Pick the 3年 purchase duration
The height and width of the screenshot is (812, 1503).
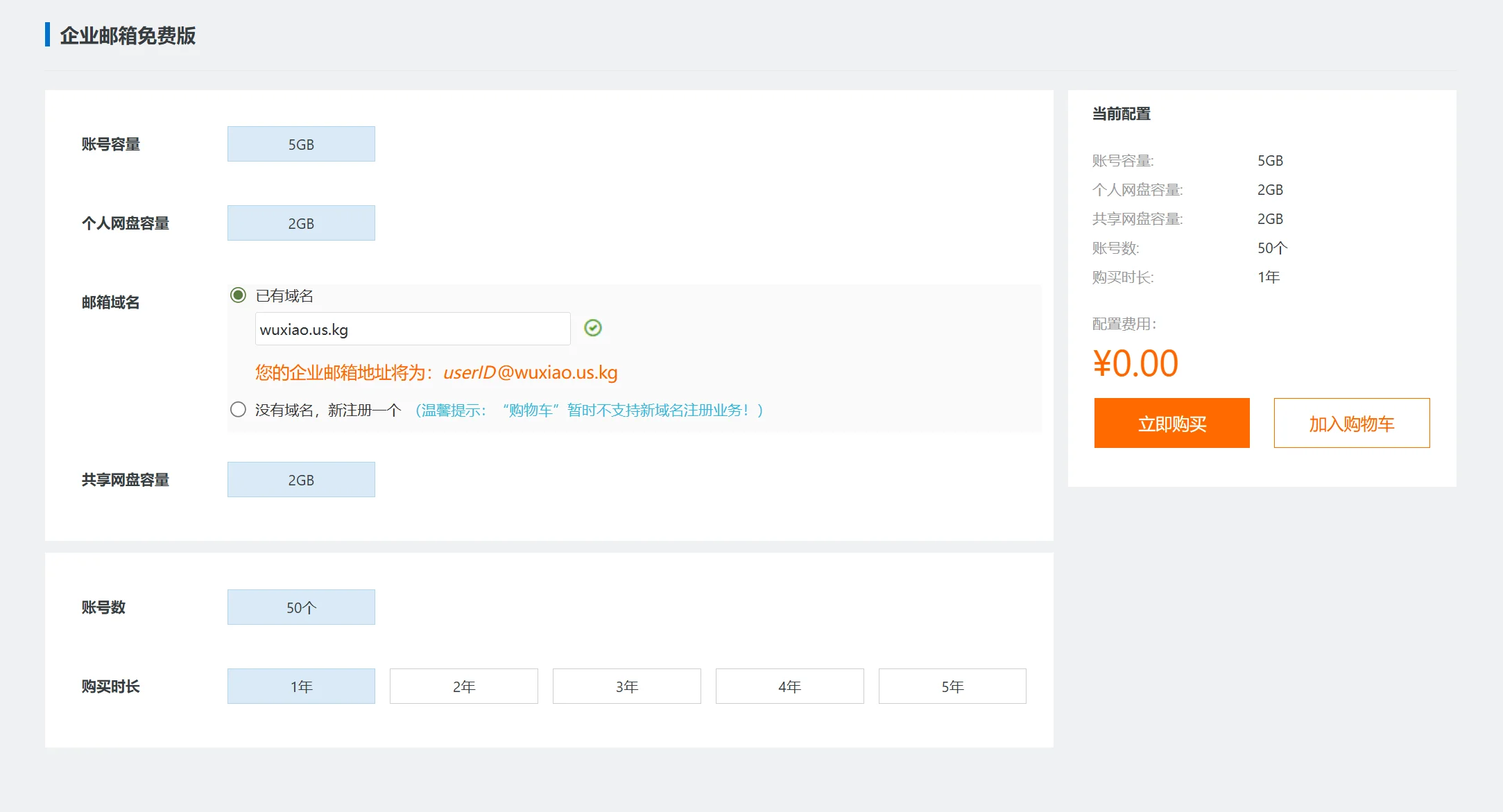tap(626, 686)
